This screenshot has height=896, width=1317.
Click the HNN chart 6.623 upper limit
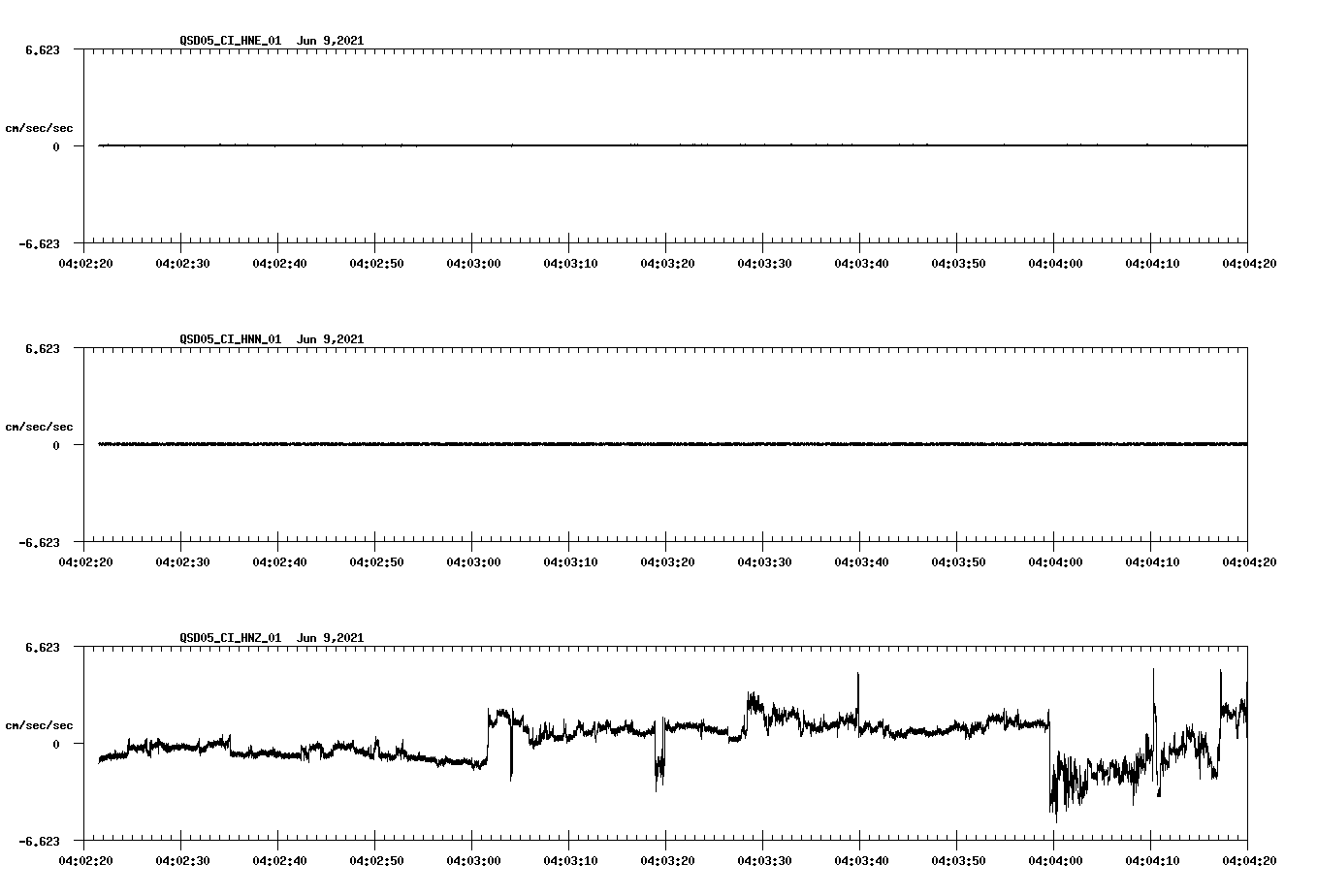(43, 348)
